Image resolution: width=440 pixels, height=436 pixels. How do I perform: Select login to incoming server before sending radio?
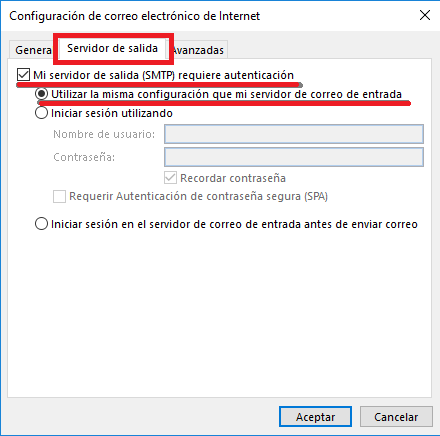click(x=41, y=224)
